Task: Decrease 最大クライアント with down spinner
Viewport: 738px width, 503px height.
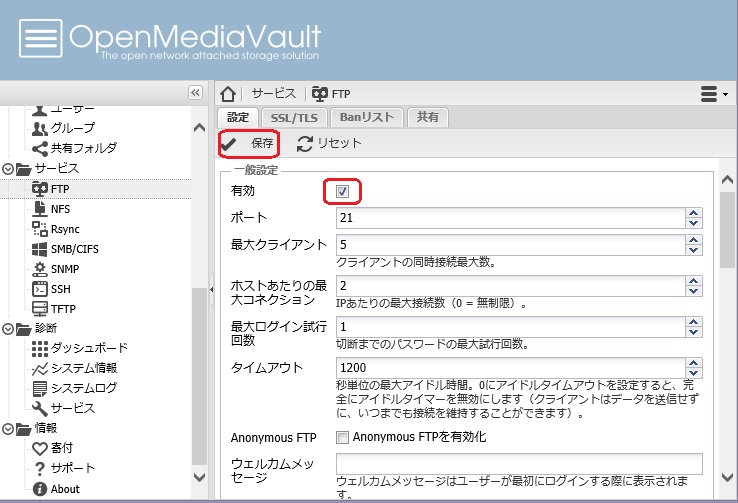Action: tap(693, 250)
